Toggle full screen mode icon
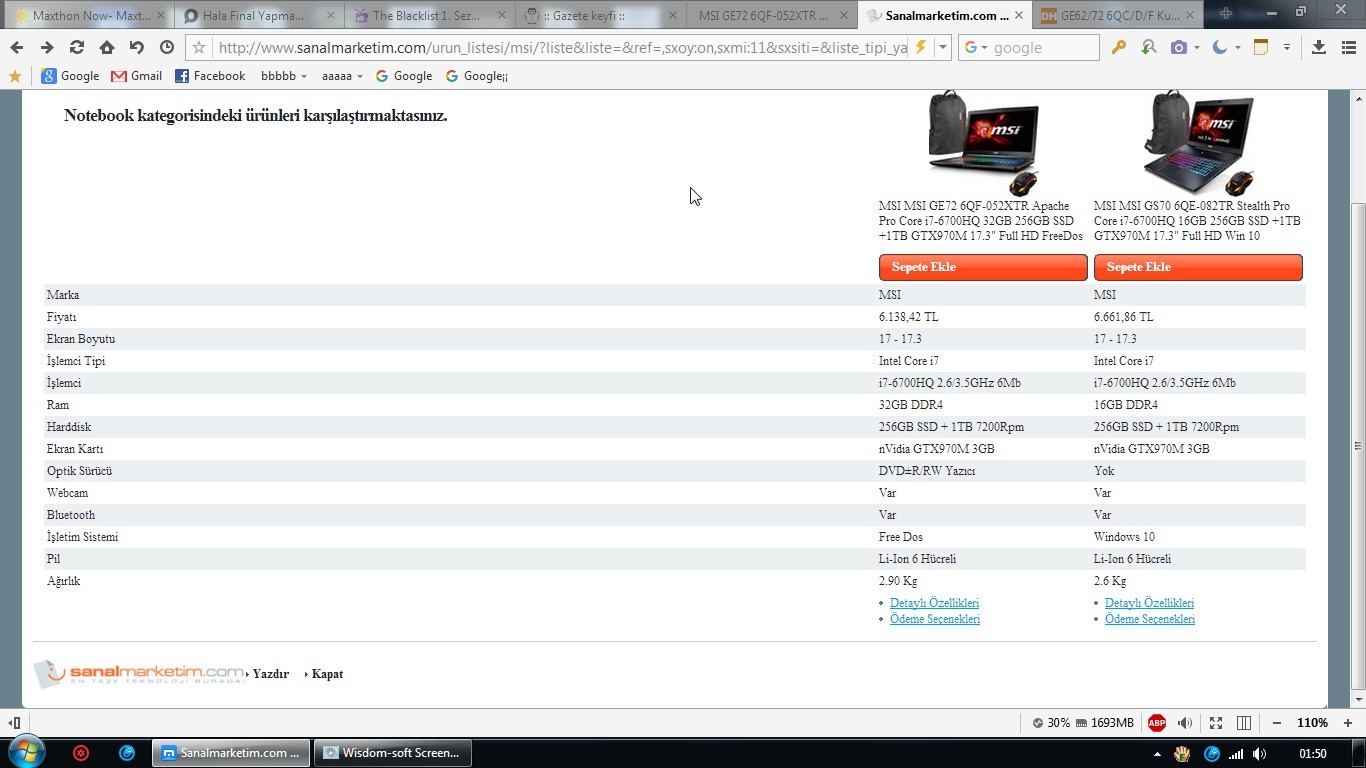 pyautogui.click(x=1216, y=723)
